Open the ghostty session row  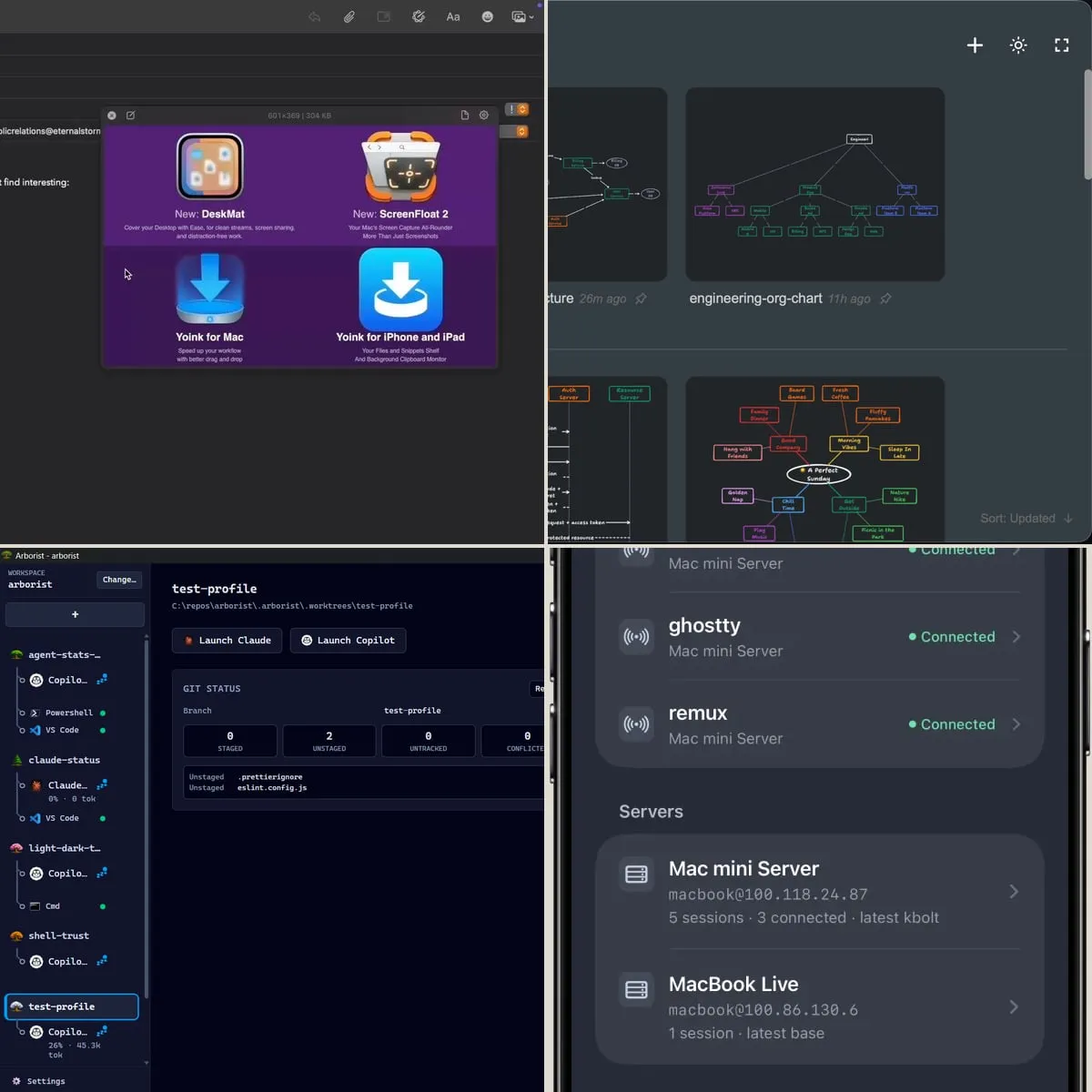point(819,637)
